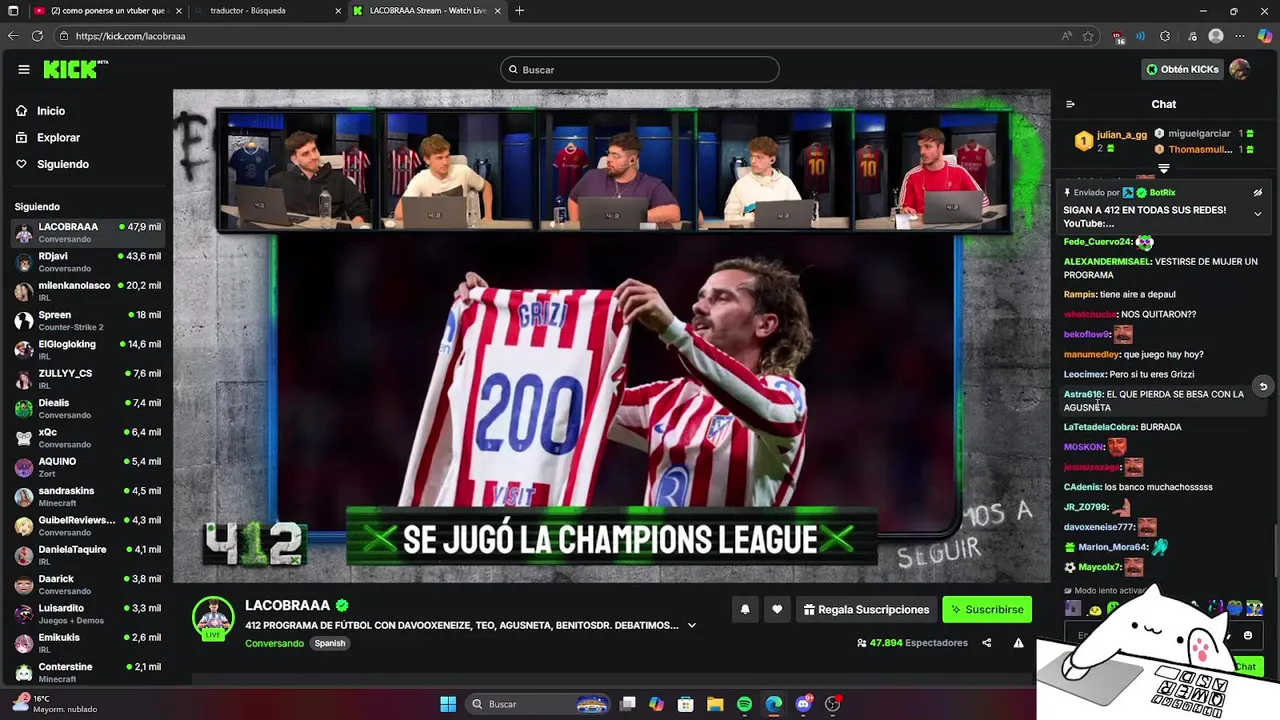The width and height of the screenshot is (1280, 720).
Task: Open Copilot icon in Edge toolbar
Action: [x=1265, y=36]
